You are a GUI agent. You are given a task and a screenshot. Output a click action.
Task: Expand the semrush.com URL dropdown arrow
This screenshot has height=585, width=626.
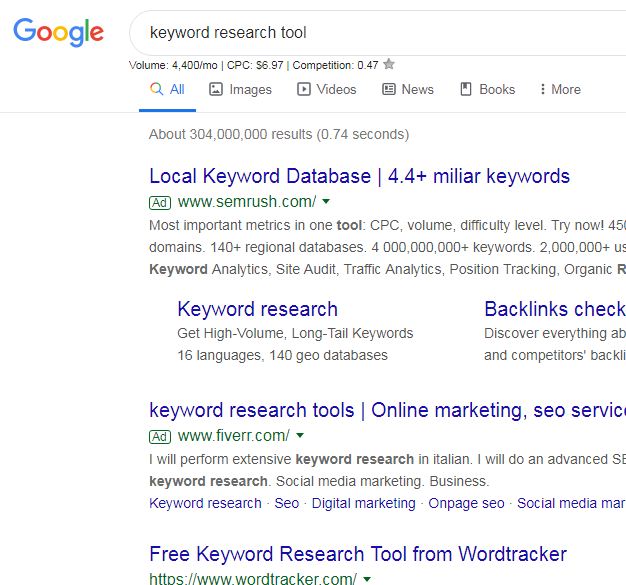tap(326, 201)
